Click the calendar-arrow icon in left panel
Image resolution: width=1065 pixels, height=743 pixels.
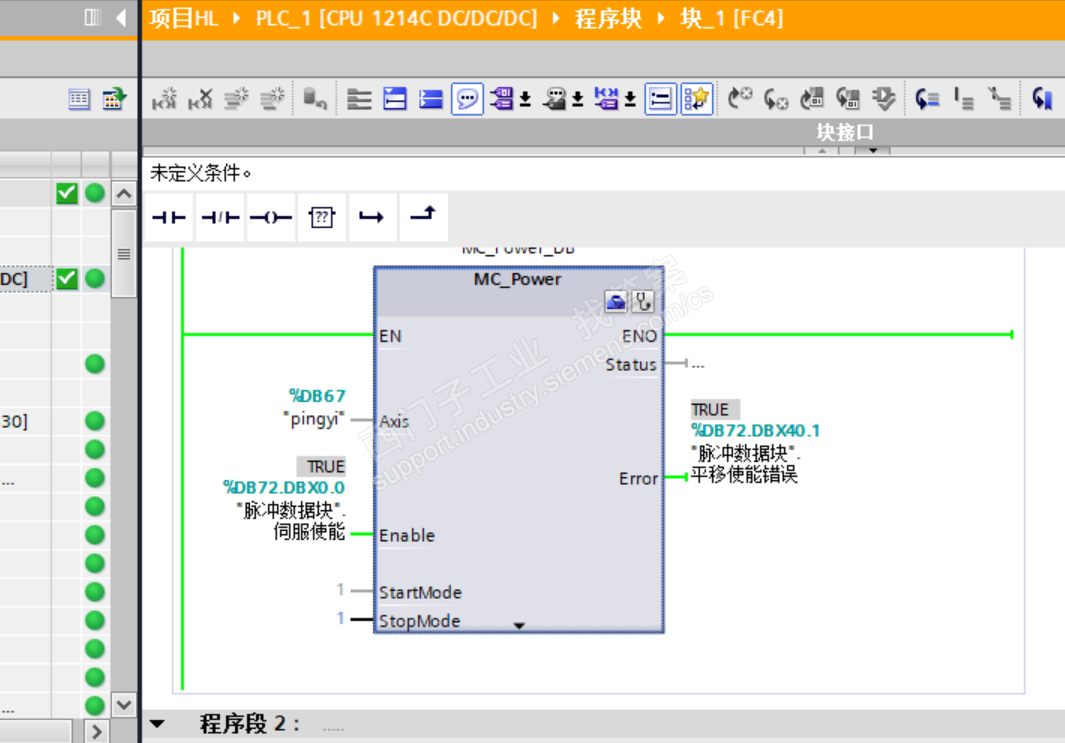point(114,99)
